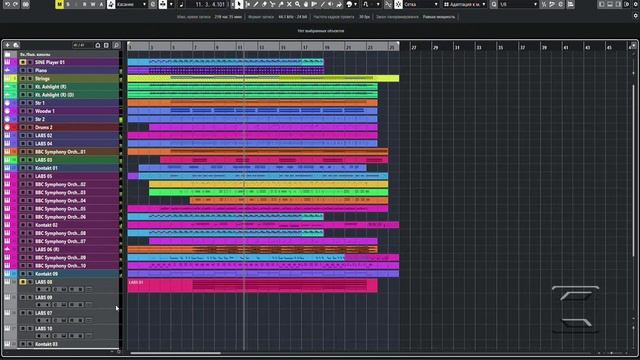The image size is (640, 360).
Task: Click bar 27 on the ruler
Action: [x=414, y=47]
